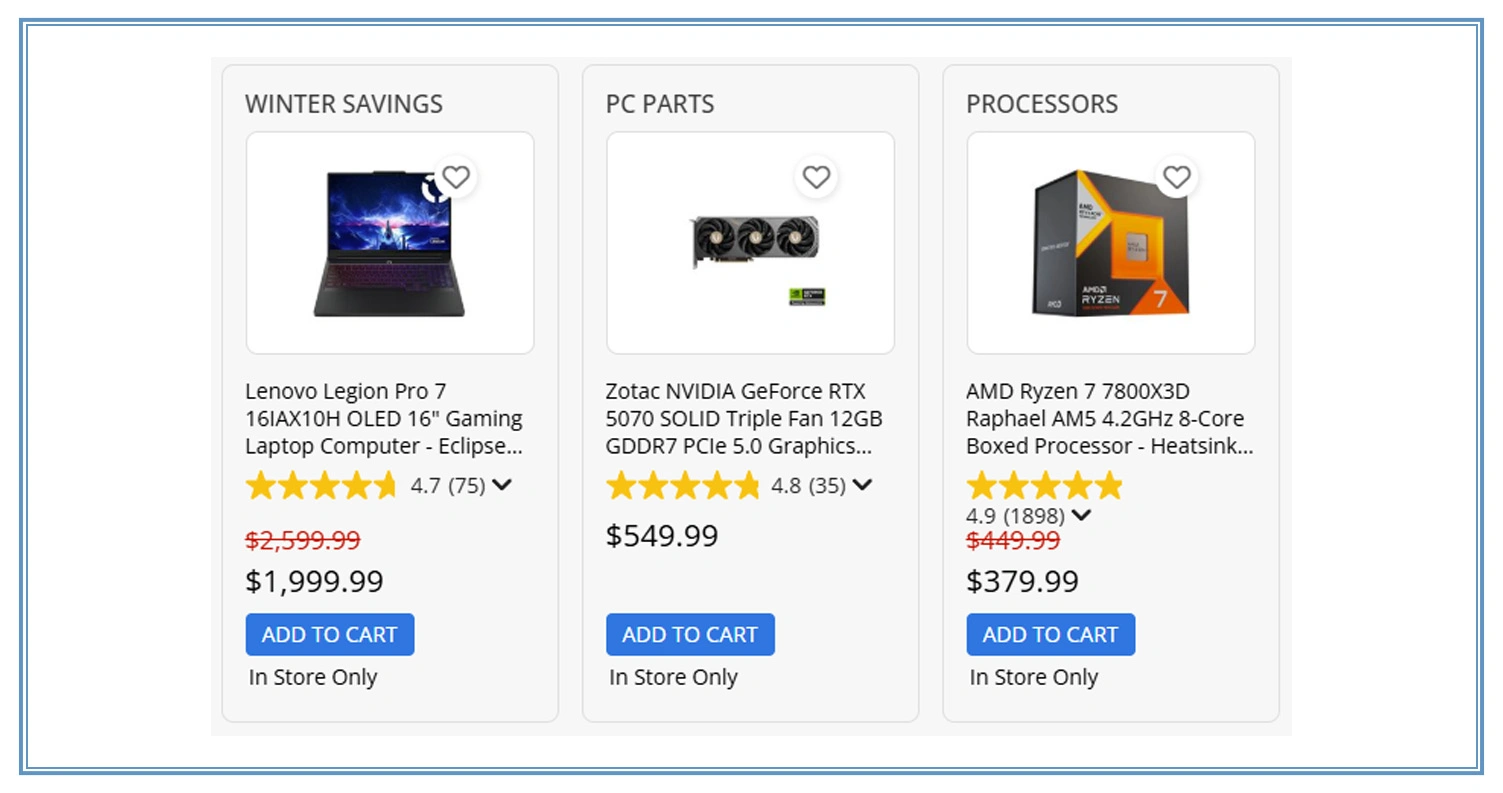The width and height of the screenshot is (1503, 793).
Task: Click the first star in the Lenovo rating
Action: 260,486
